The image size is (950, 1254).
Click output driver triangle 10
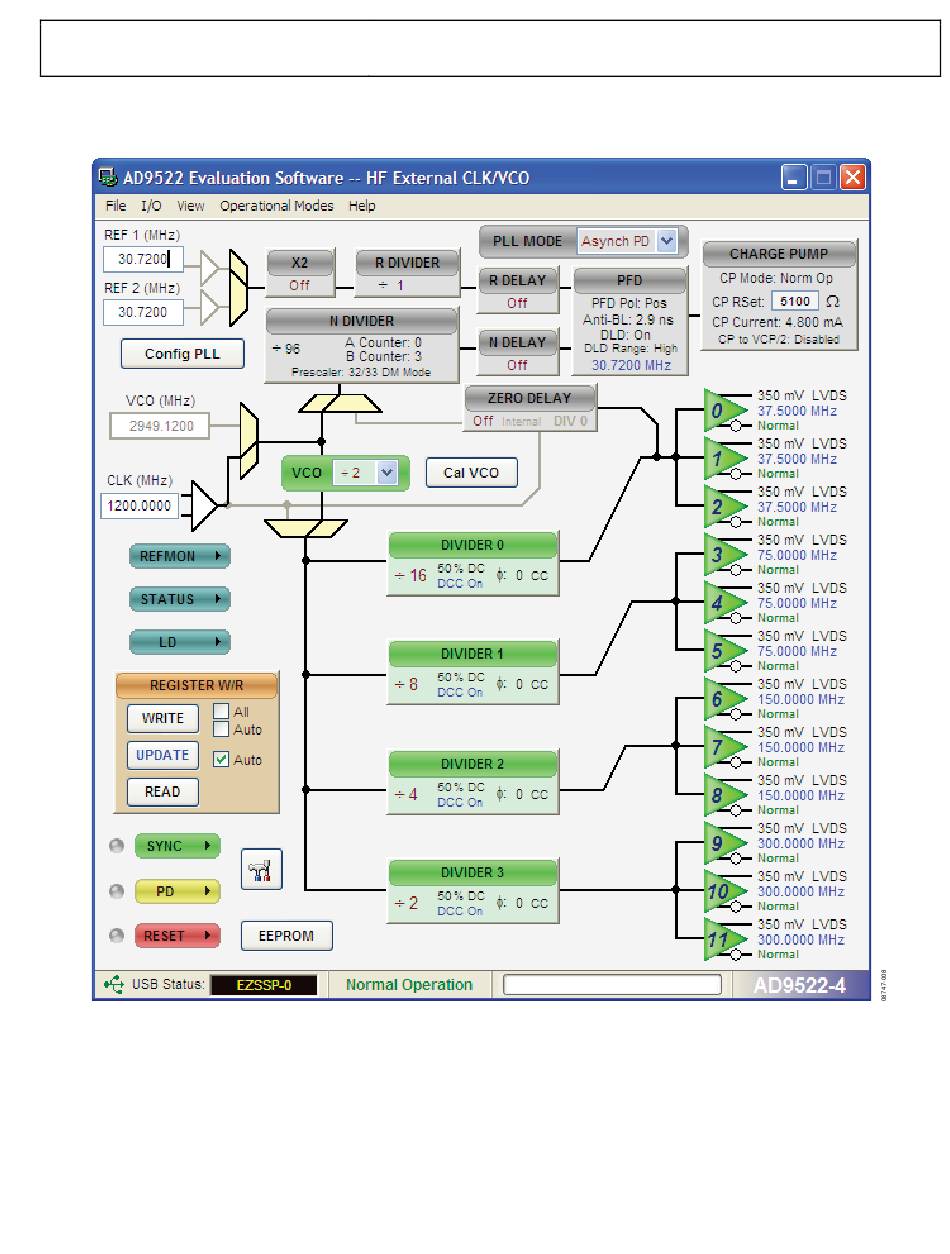724,890
